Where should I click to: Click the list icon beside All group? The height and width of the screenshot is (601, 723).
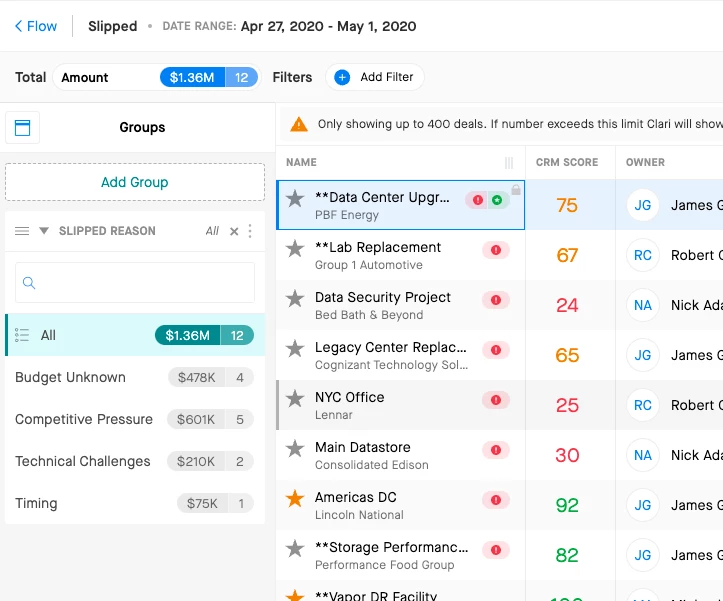(22, 335)
